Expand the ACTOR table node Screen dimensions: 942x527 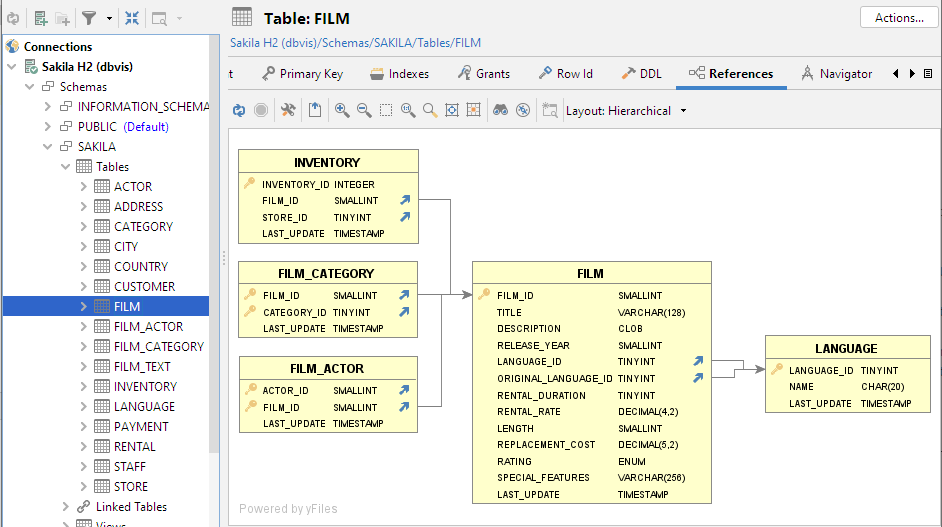coord(84,187)
